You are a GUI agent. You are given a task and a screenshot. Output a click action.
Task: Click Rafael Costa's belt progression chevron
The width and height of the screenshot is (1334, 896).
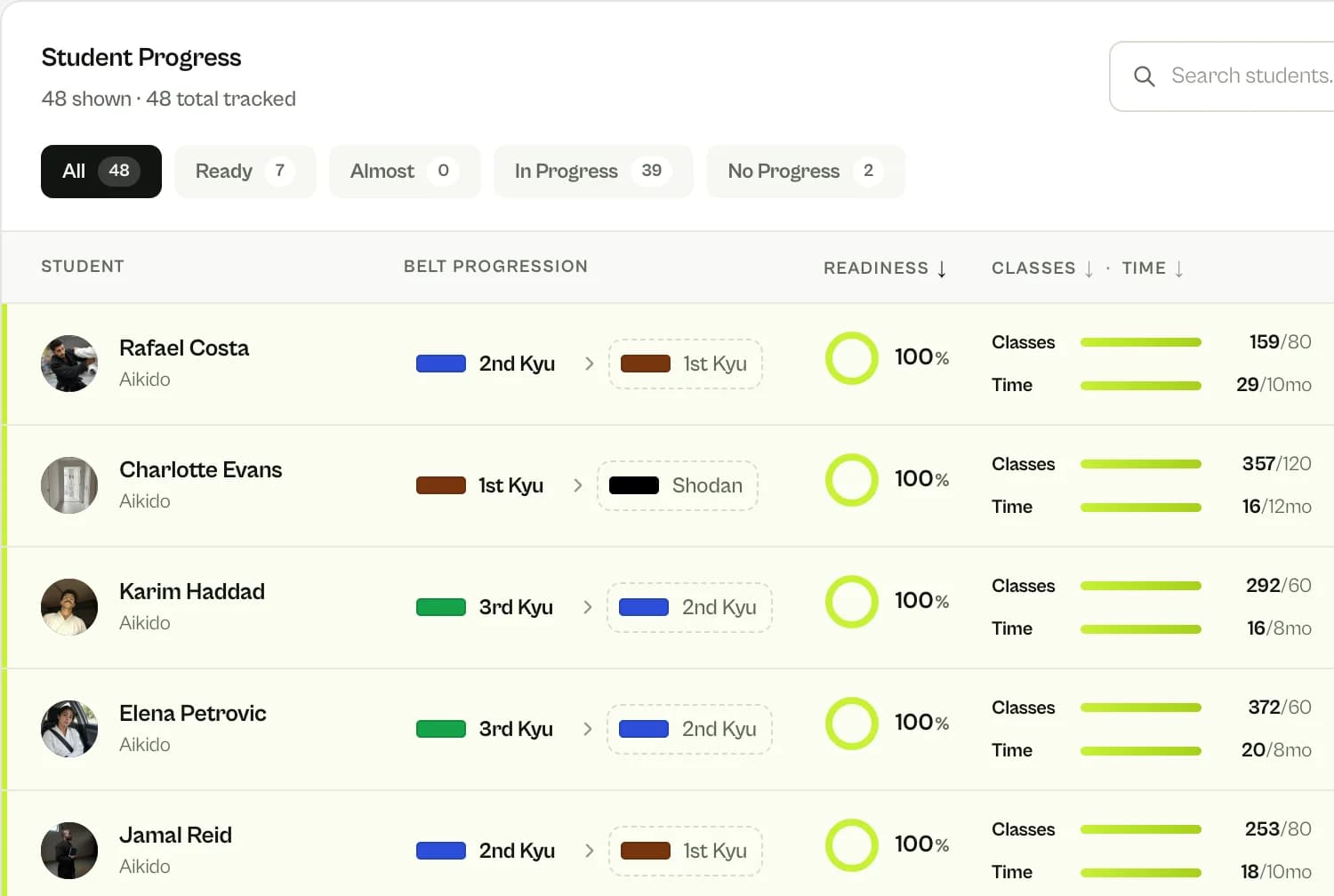[589, 364]
